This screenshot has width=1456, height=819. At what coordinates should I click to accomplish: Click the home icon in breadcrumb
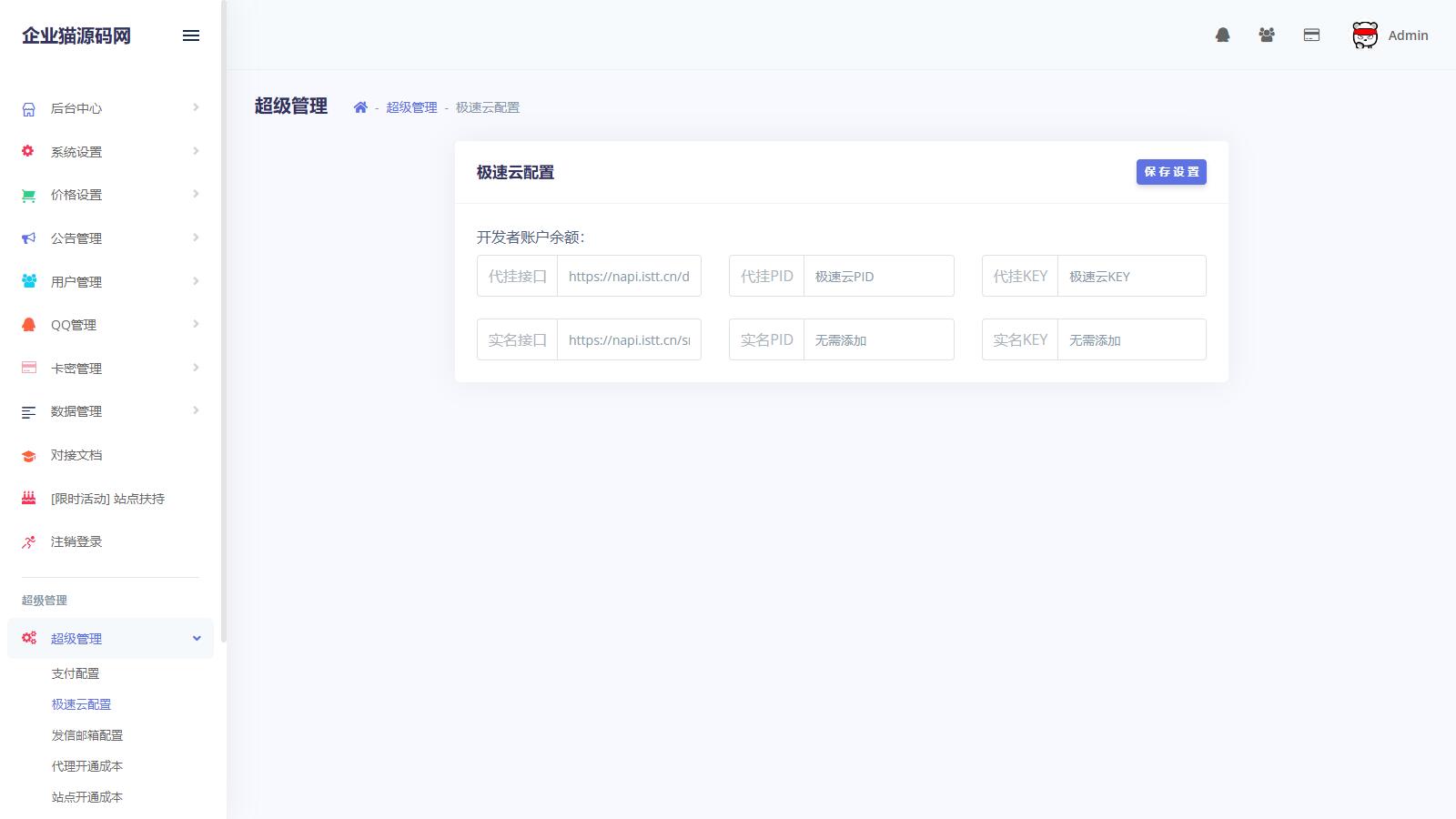click(x=360, y=107)
